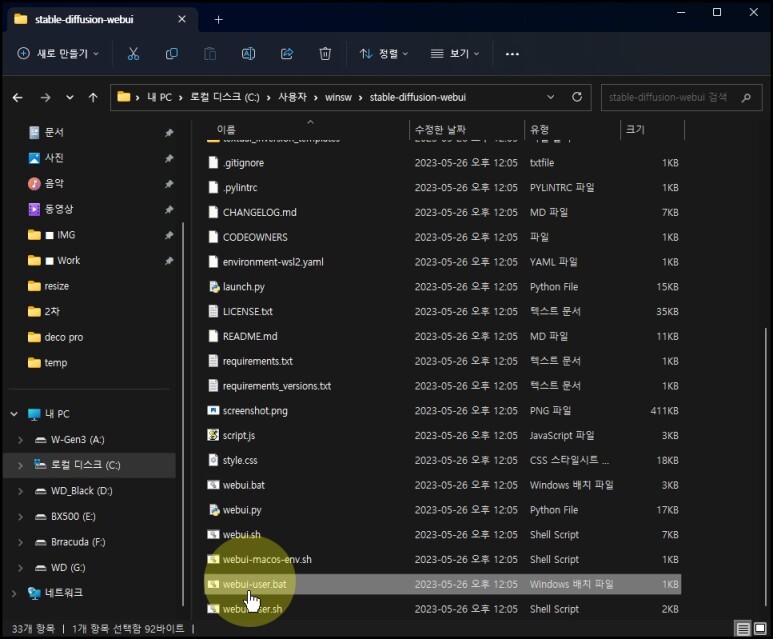Viewport: 773px width, 639px height.
Task: Click the search magnifier icon
Action: 746,98
